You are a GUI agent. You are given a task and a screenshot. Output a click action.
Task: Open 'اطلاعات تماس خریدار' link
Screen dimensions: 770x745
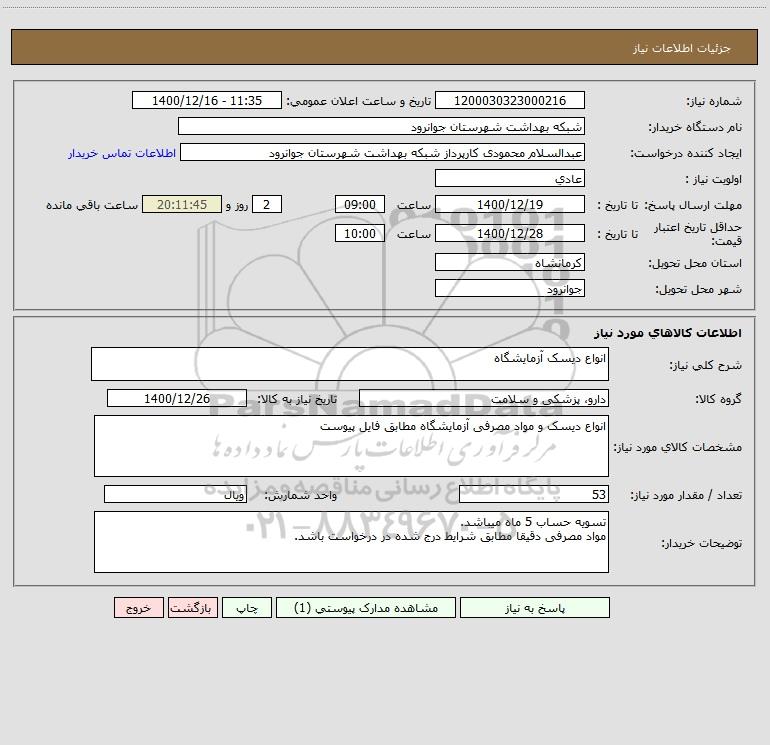click(x=122, y=153)
